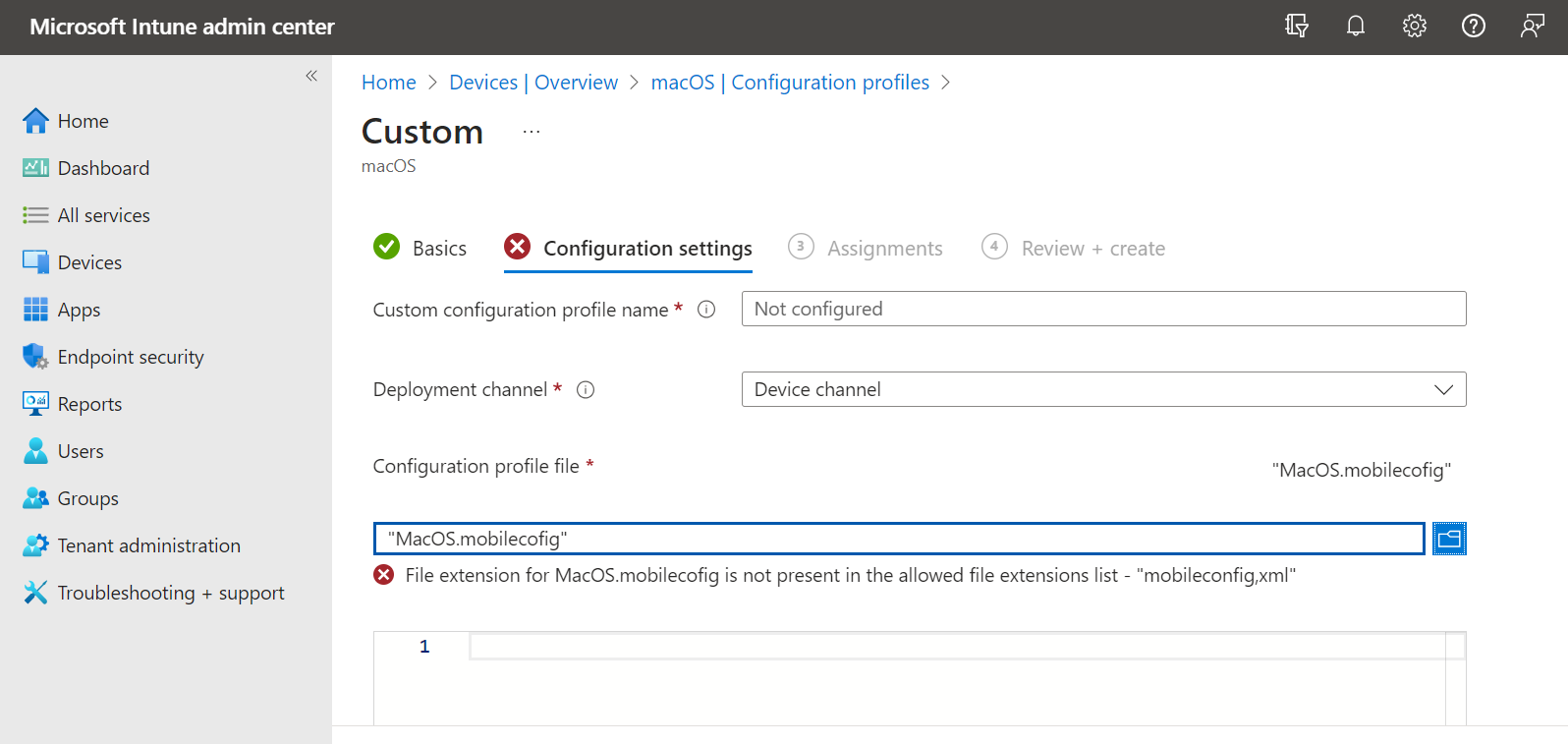The image size is (1568, 744).
Task: Click the Groups people icon
Action: tap(35, 498)
